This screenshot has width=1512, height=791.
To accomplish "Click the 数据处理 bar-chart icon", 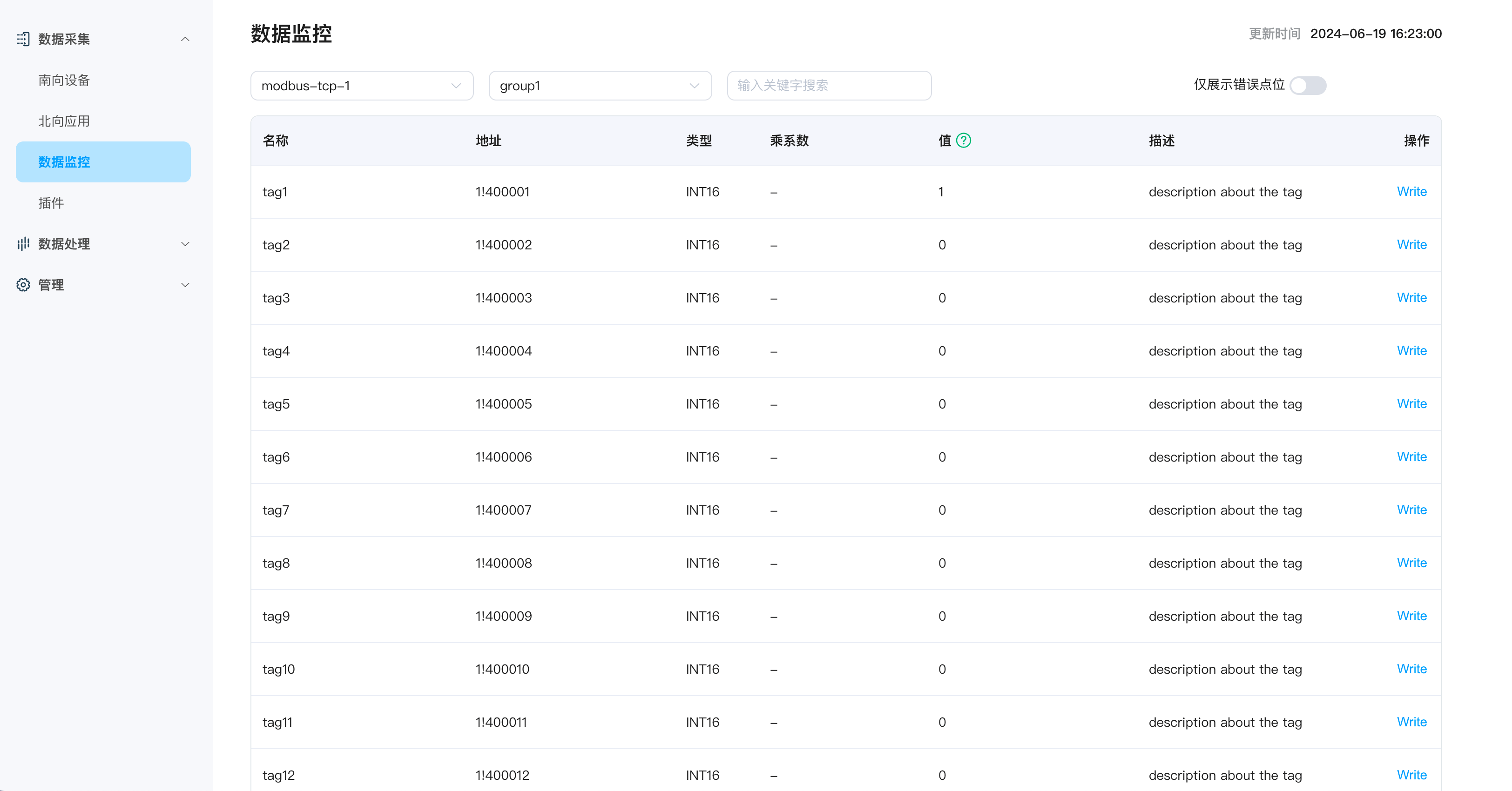I will click(x=23, y=243).
